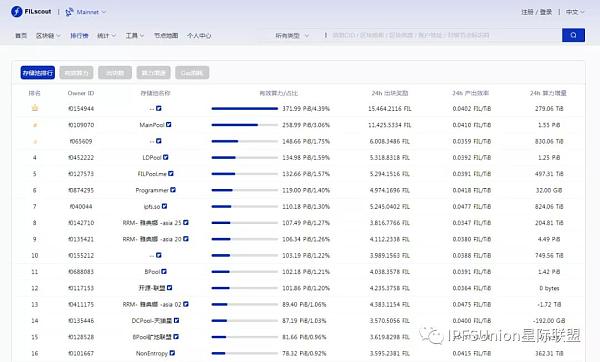Click the value -1.72 TiB

[x=549, y=305]
